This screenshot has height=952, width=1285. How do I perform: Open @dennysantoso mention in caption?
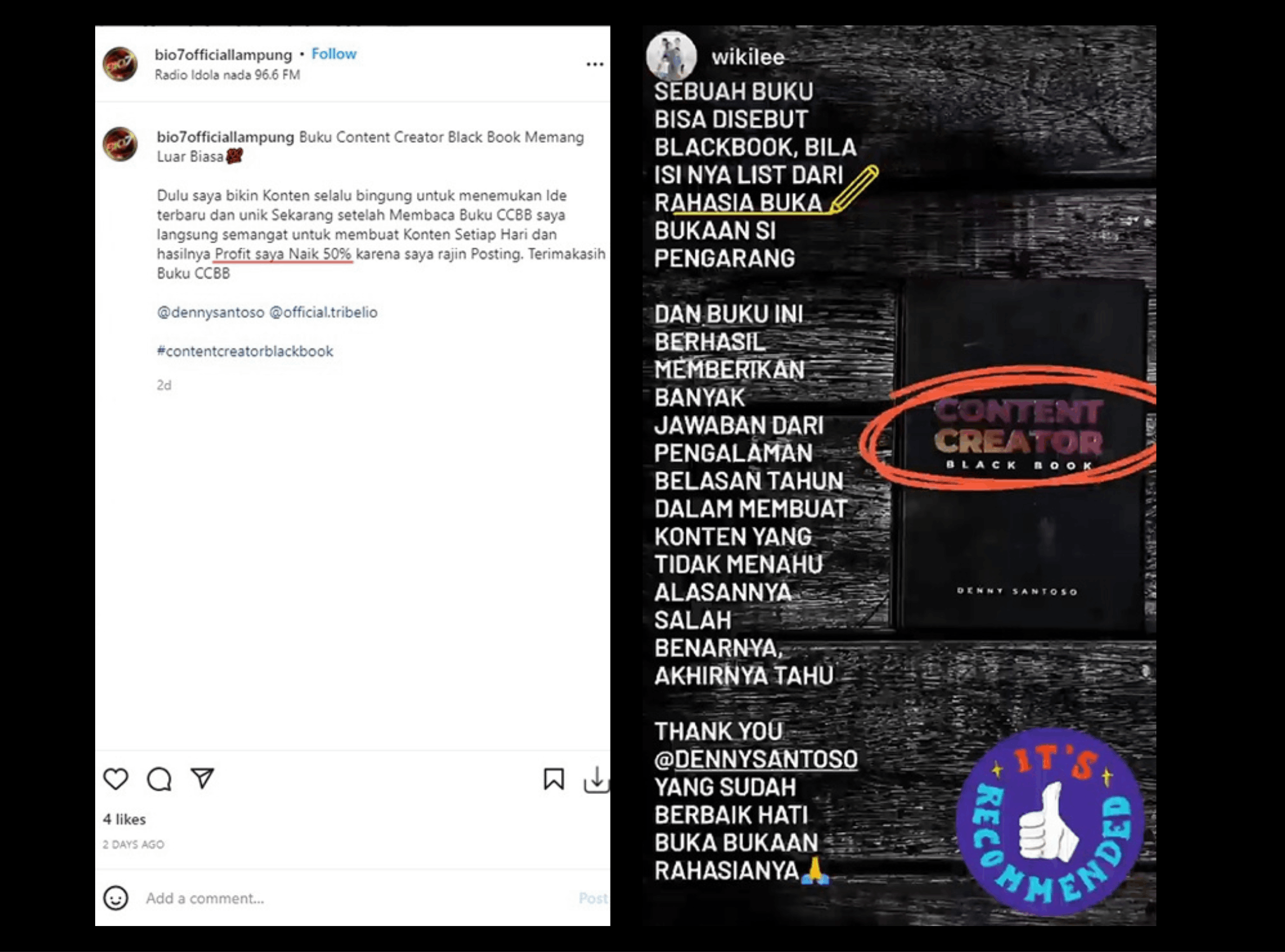click(211, 312)
